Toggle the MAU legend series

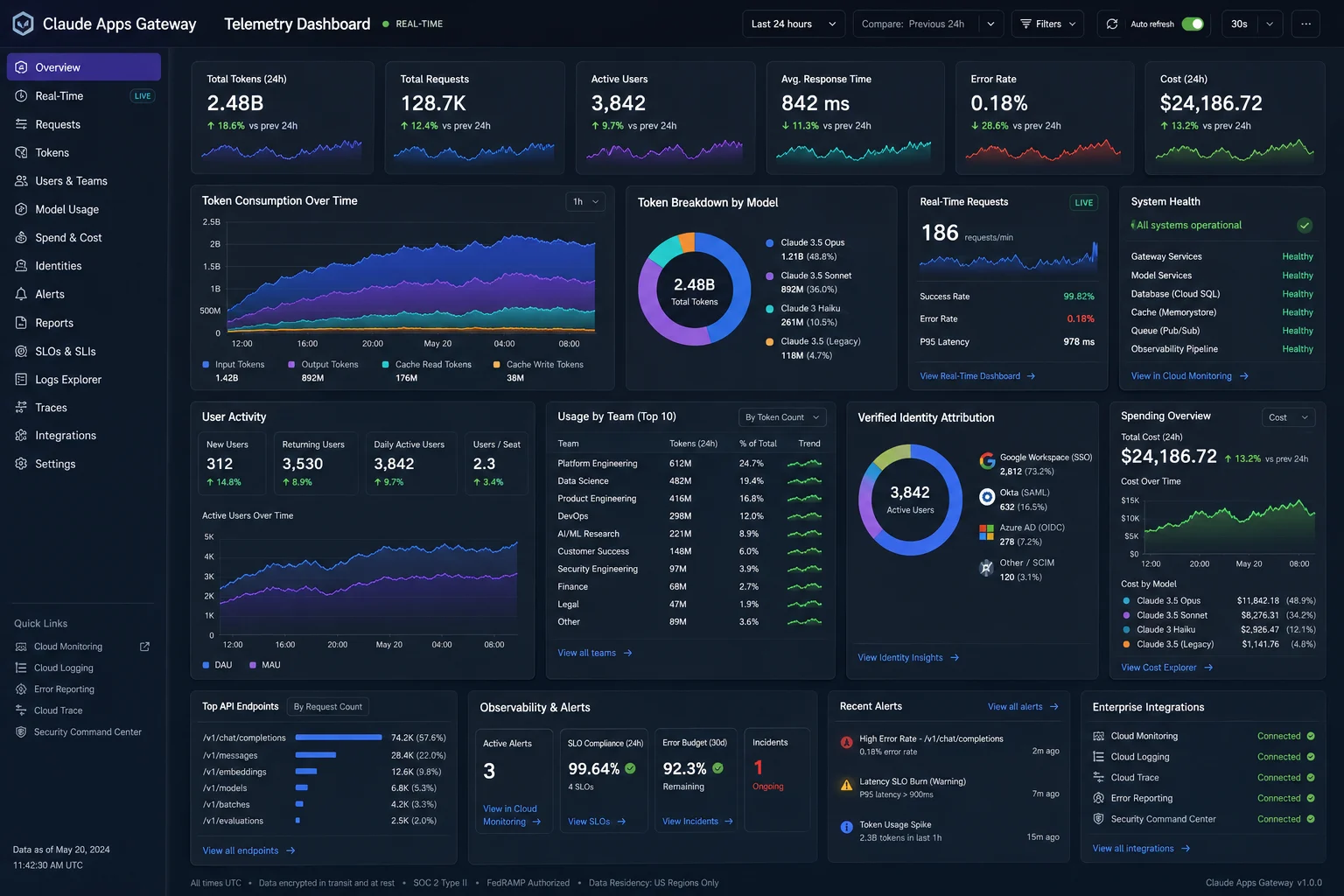coord(265,665)
